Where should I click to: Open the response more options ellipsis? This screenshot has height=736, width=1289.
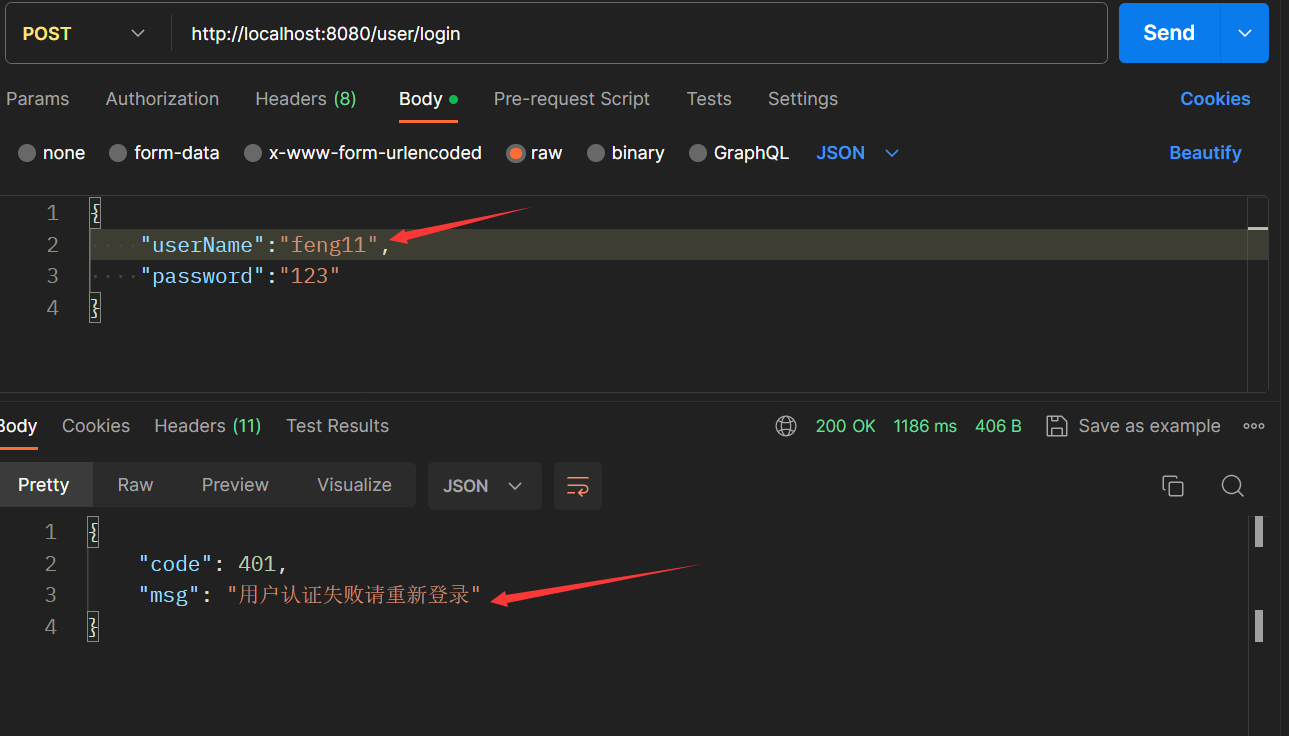[x=1254, y=426]
